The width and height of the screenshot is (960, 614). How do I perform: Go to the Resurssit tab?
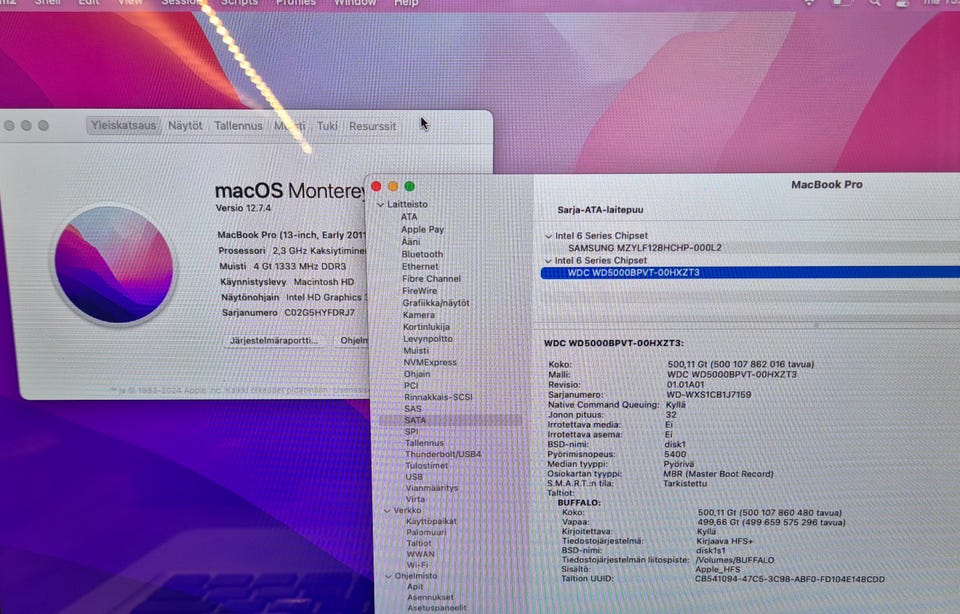372,126
